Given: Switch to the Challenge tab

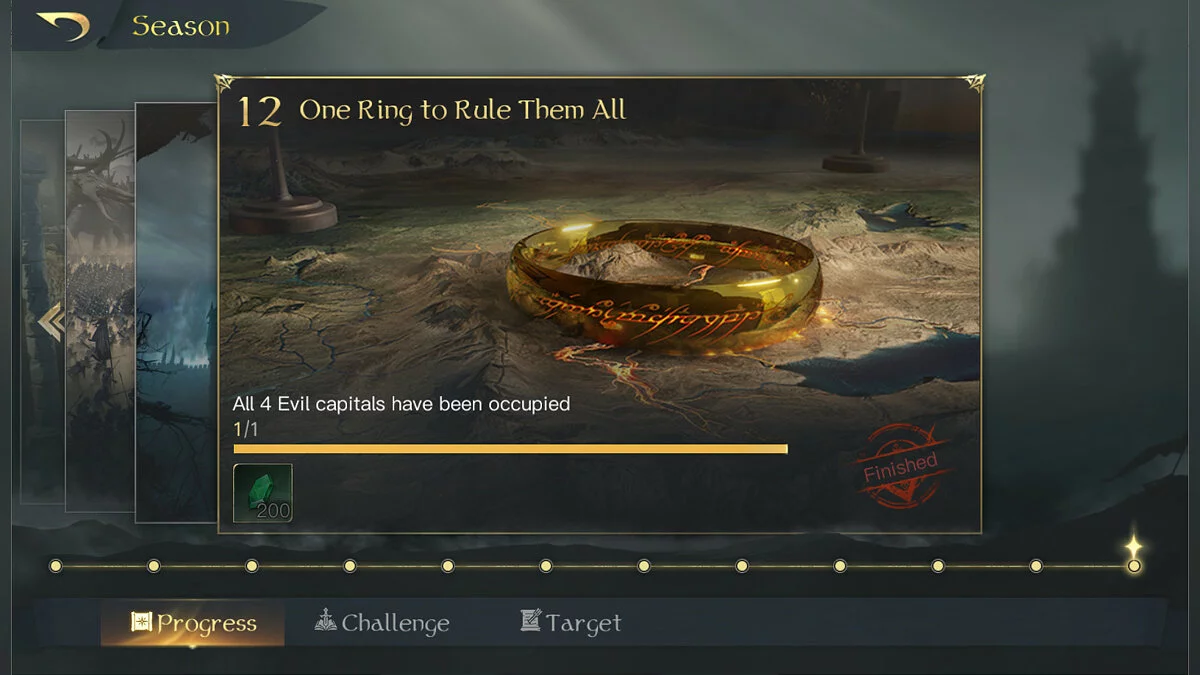Looking at the screenshot, I should click(382, 623).
